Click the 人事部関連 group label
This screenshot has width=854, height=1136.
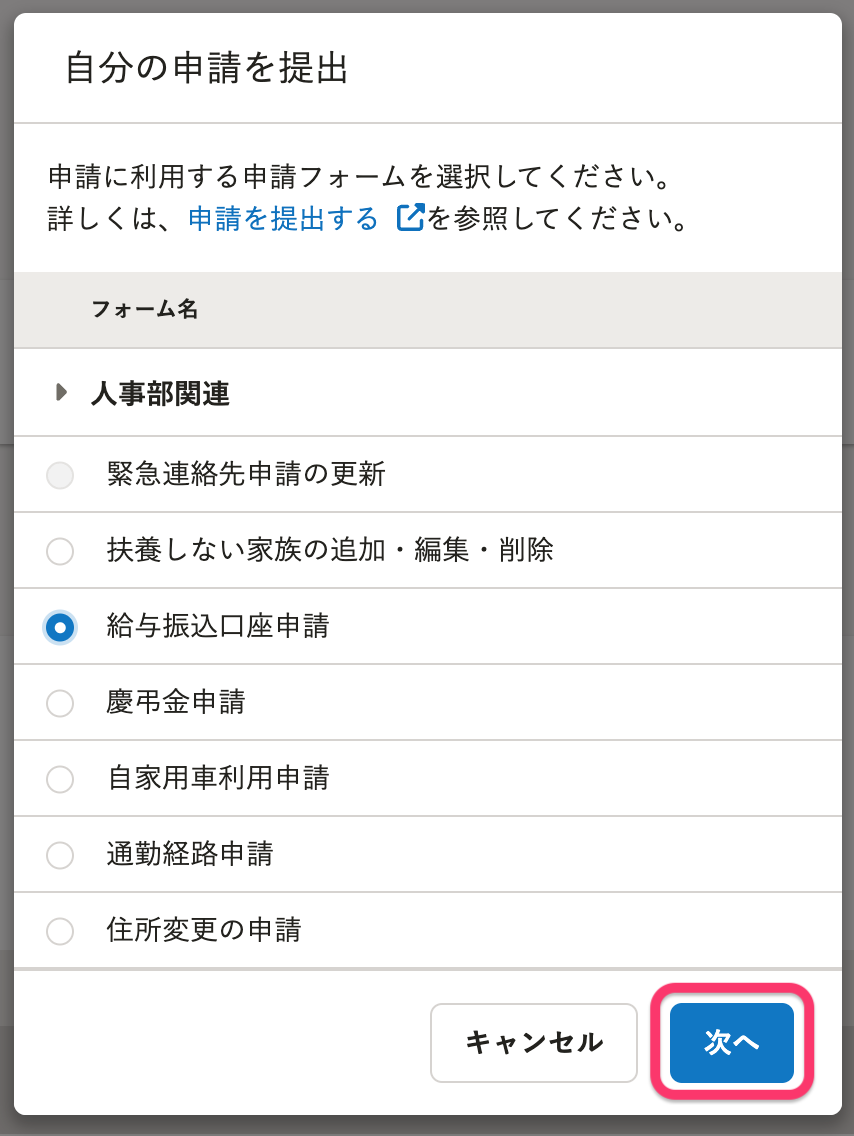coord(161,394)
